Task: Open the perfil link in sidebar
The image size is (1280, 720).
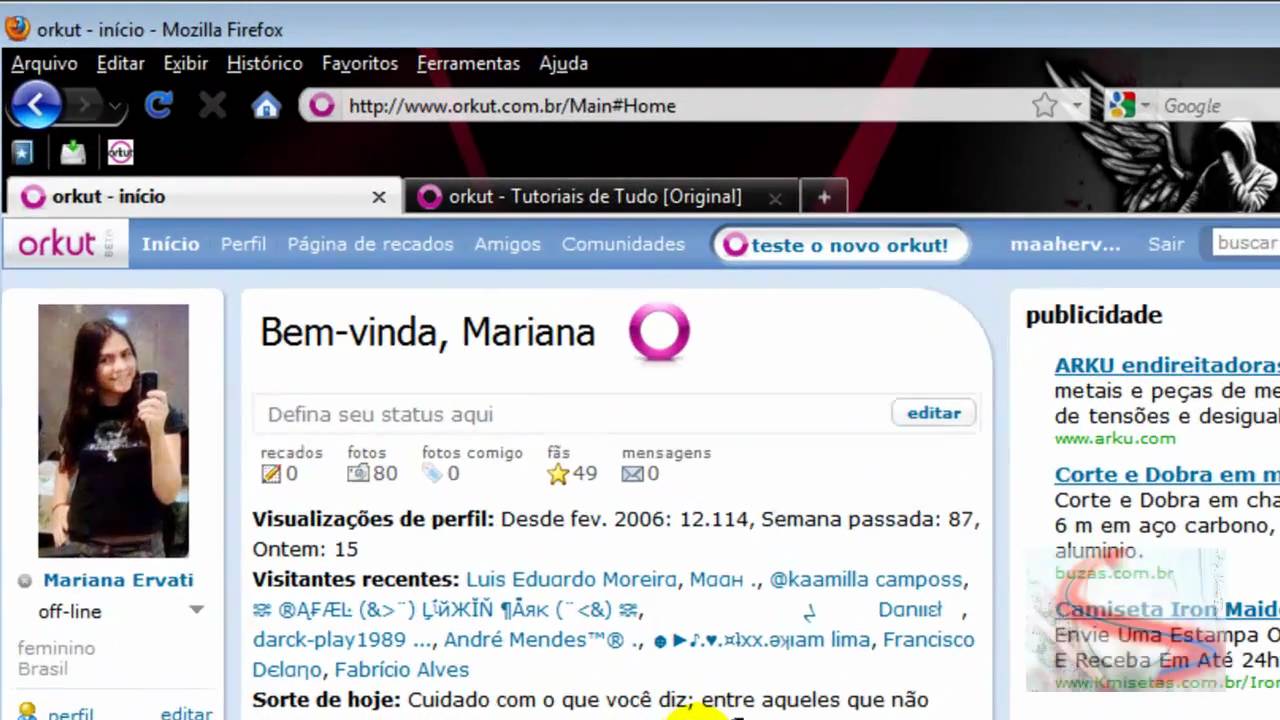Action: pyautogui.click(x=71, y=713)
